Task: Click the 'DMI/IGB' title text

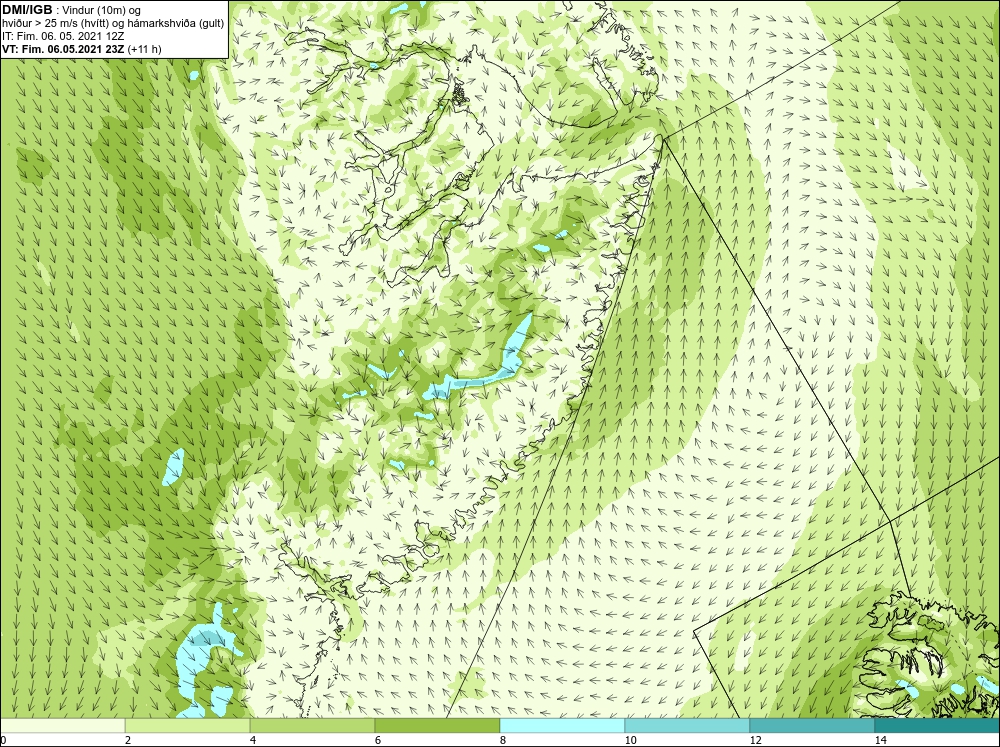Action: coord(27,10)
